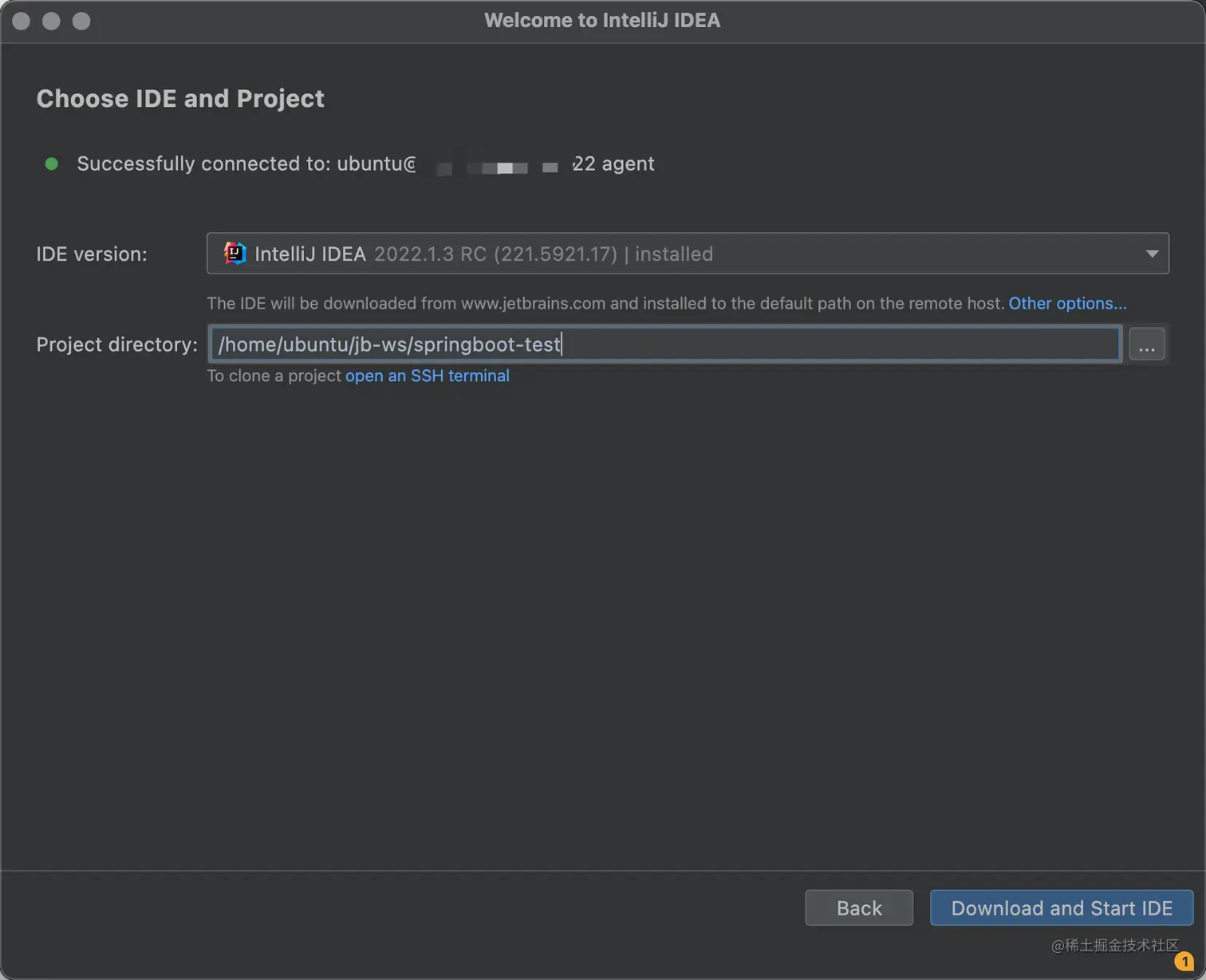Open the Other options link
This screenshot has height=980, width=1206.
[x=1067, y=303]
